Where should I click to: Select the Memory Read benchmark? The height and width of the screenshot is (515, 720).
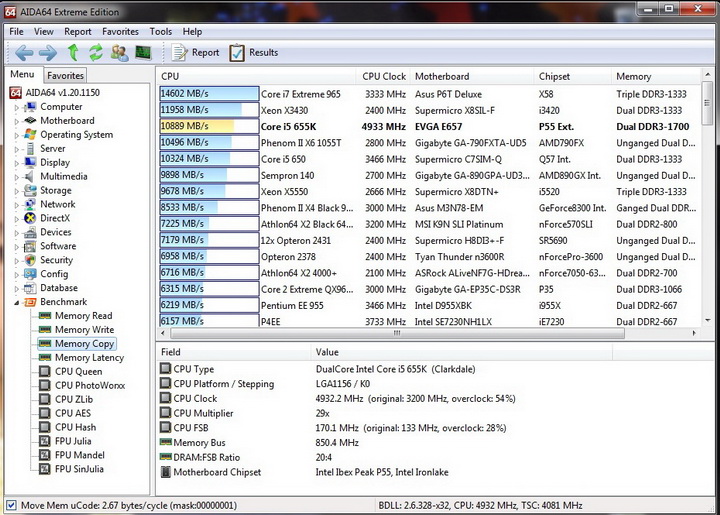pyautogui.click(x=84, y=316)
